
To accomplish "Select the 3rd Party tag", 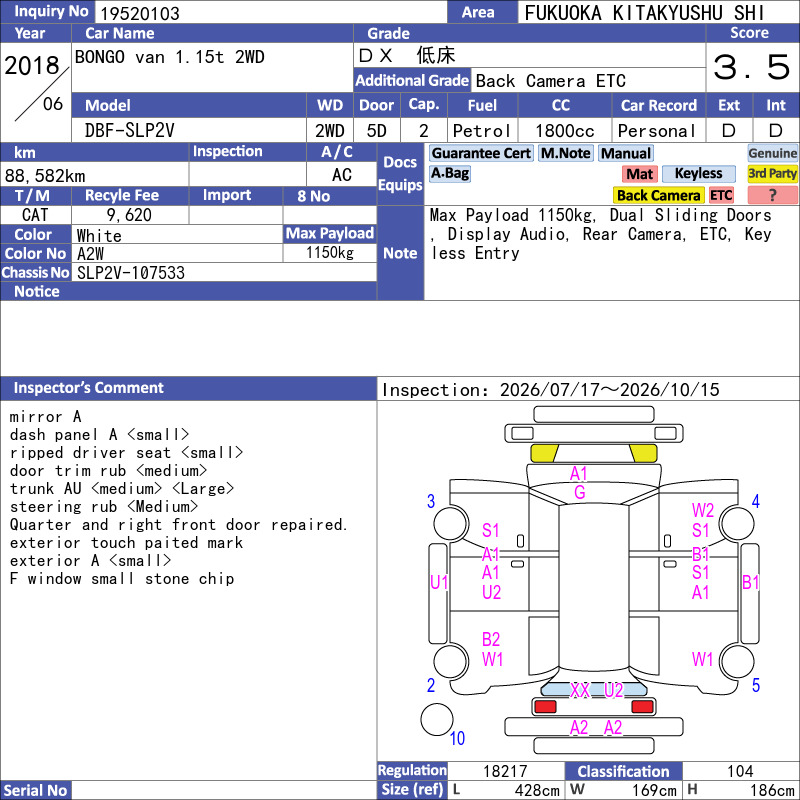I will (x=772, y=173).
